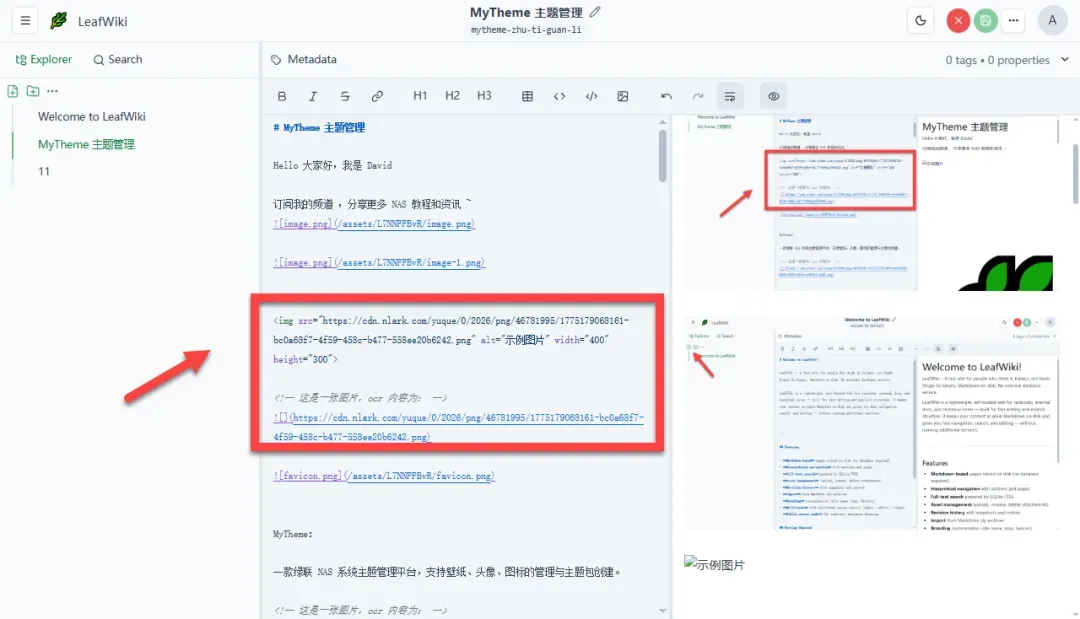The height and width of the screenshot is (619, 1080).
Task: Apply strikethrough formatting
Action: click(345, 96)
